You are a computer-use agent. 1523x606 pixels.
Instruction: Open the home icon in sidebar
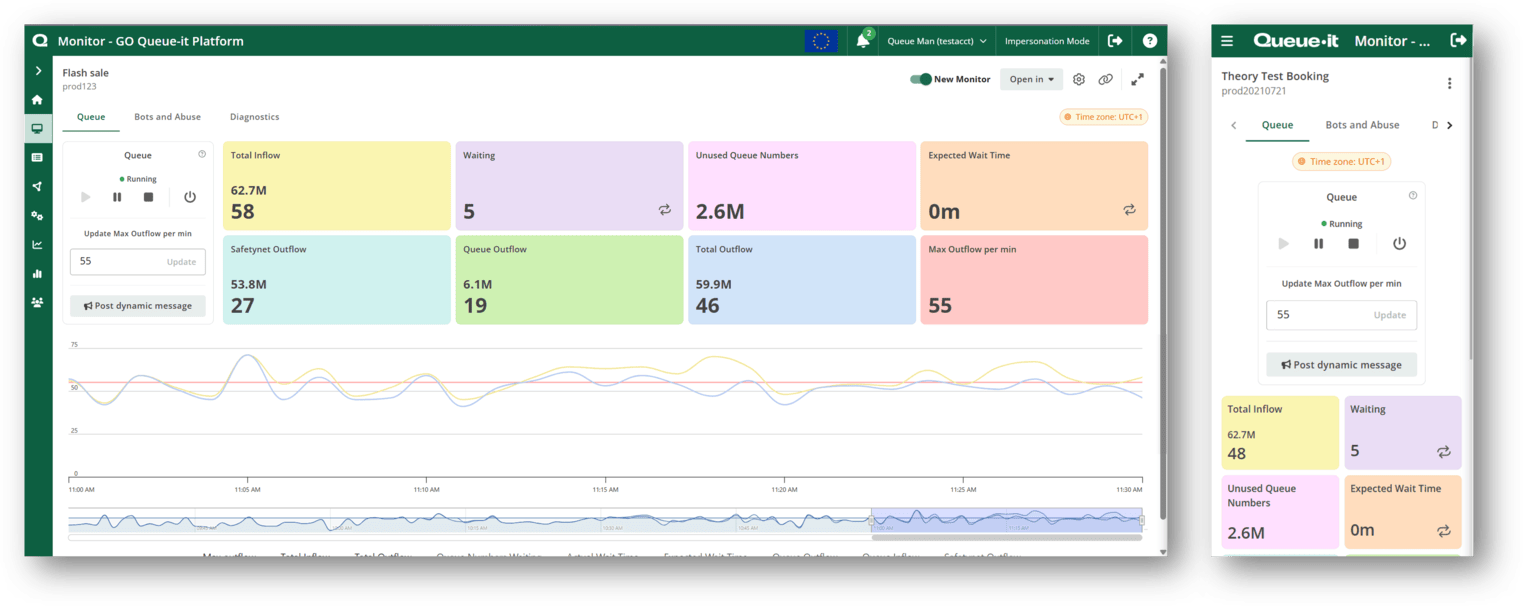click(37, 99)
